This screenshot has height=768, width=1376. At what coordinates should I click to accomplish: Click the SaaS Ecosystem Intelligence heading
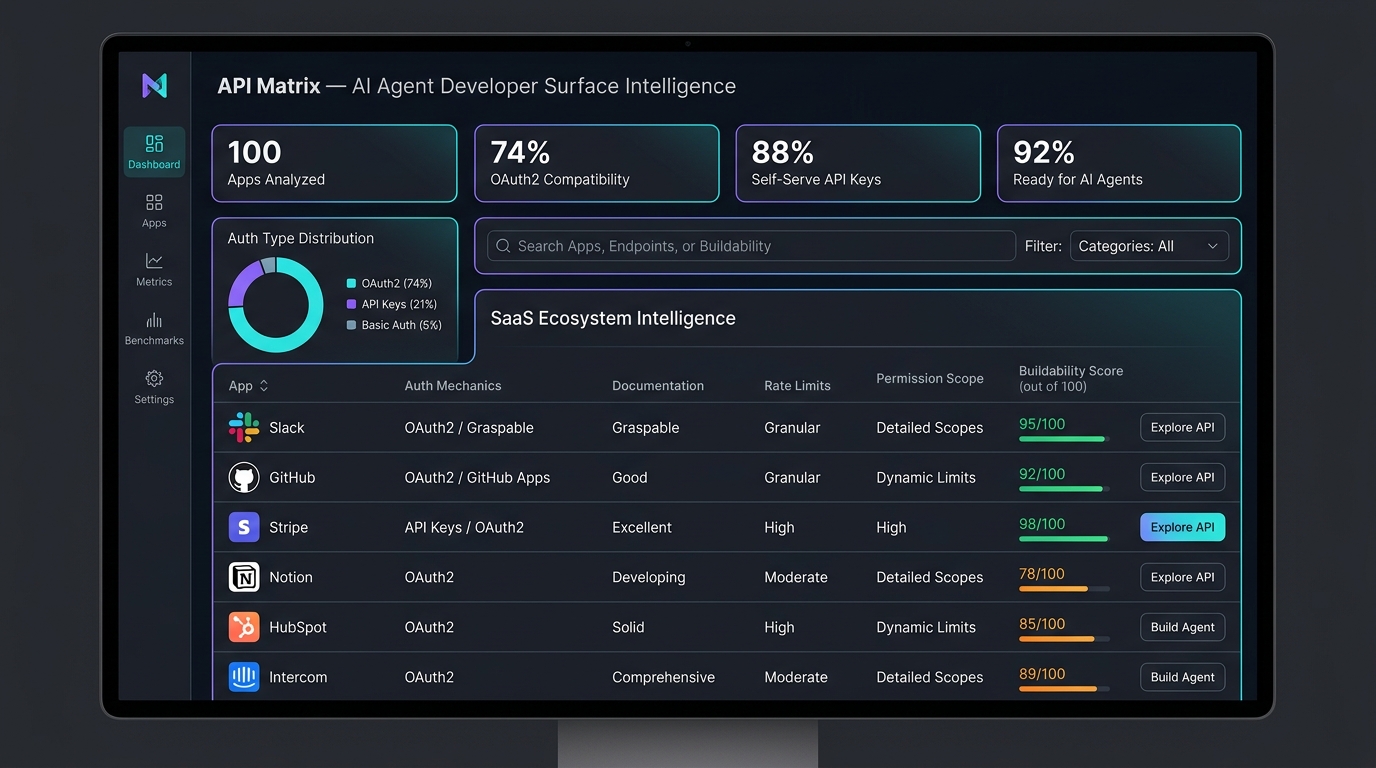point(613,318)
